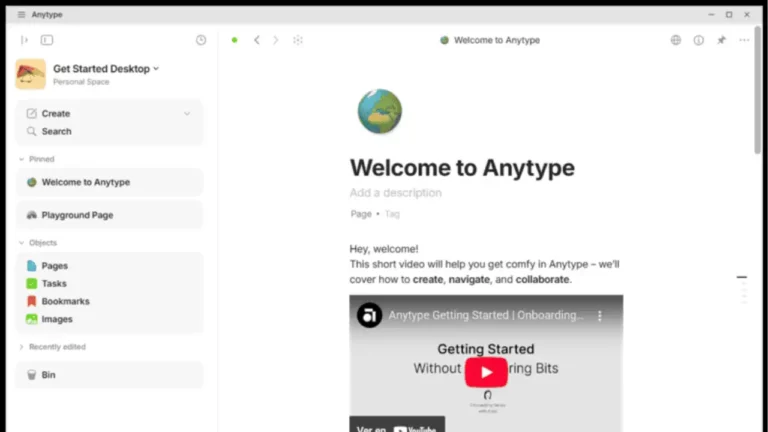The width and height of the screenshot is (768, 432).
Task: Open the Bookmarks object list
Action: click(110, 301)
